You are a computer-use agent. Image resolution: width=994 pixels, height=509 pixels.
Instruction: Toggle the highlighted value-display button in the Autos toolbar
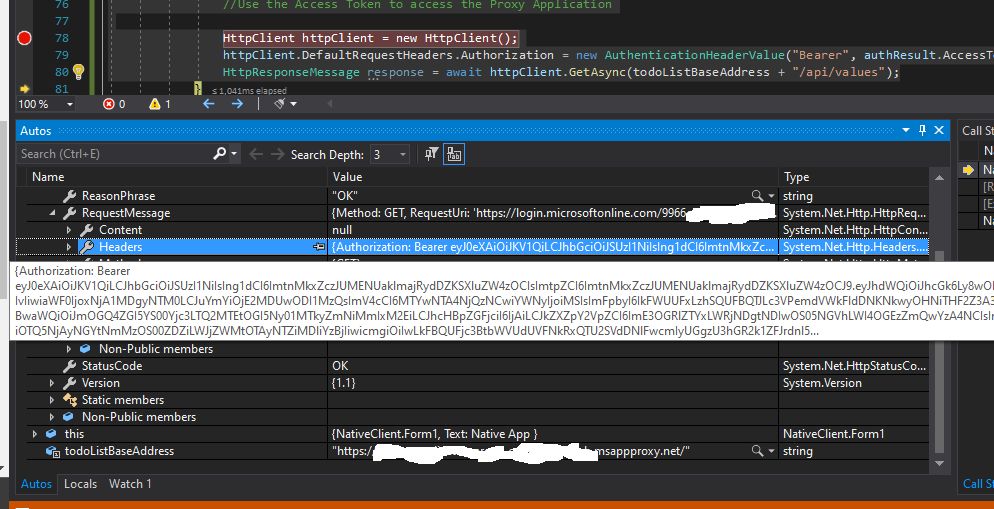(x=454, y=153)
